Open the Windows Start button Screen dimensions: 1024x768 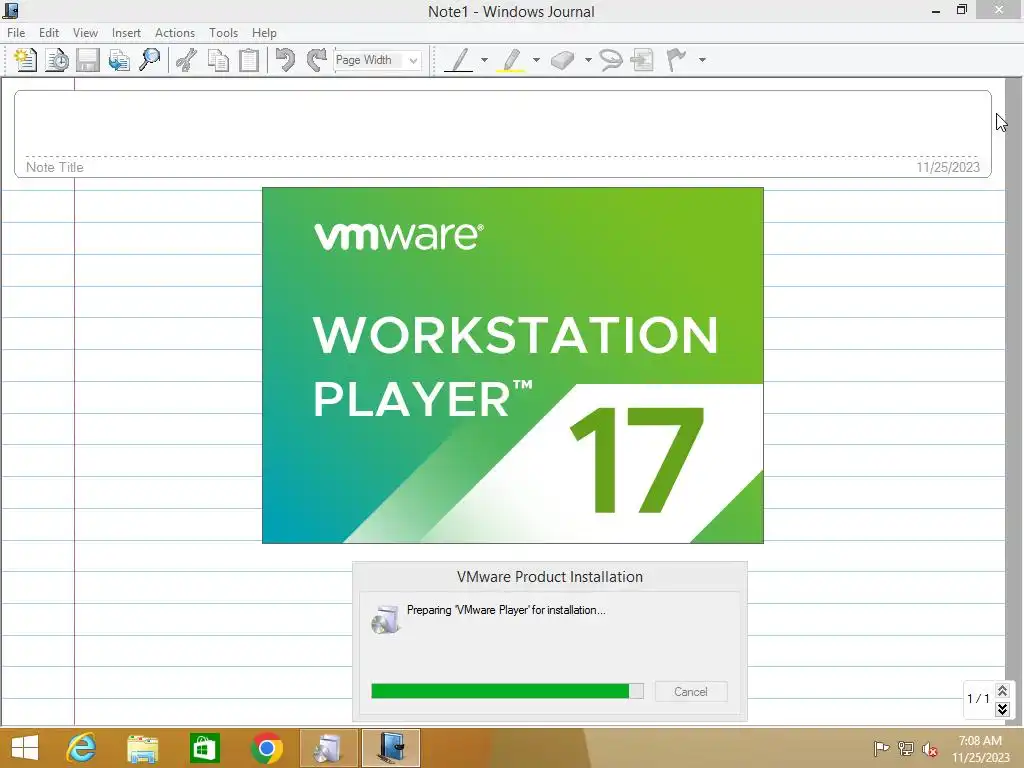(25, 748)
